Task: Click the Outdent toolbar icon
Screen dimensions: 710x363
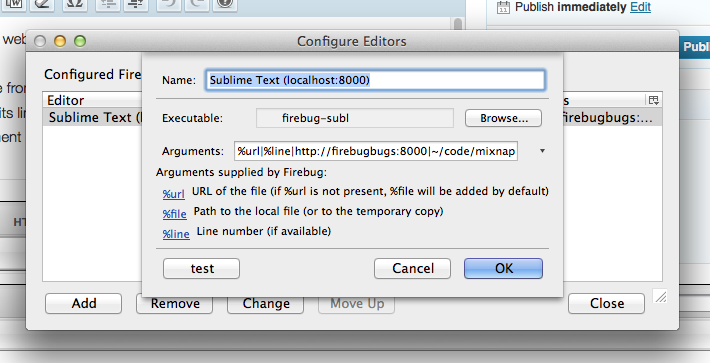Action: [x=108, y=5]
